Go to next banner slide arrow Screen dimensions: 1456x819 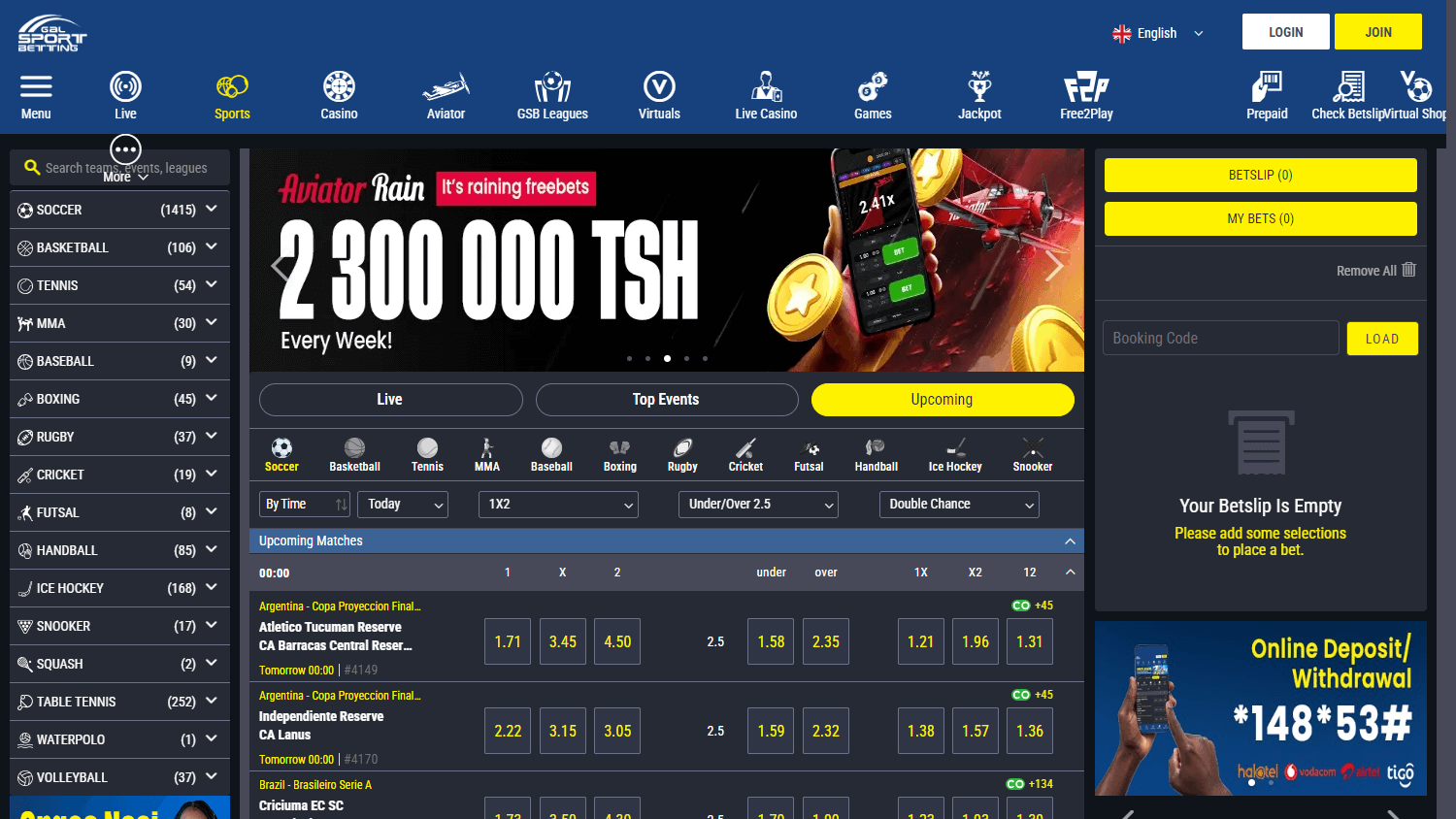point(1054,266)
